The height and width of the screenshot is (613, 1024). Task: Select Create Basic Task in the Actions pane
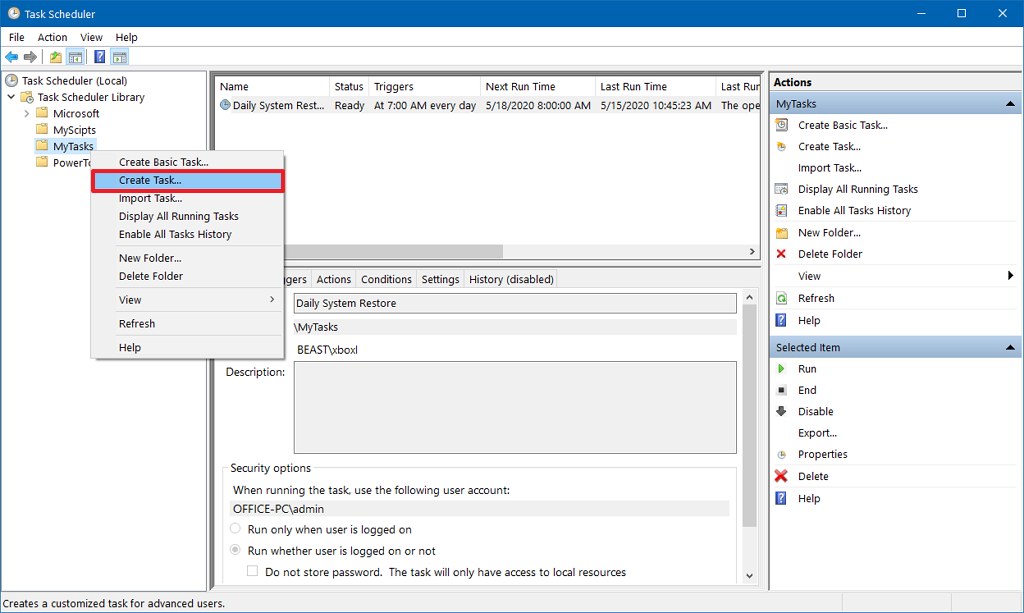click(839, 125)
